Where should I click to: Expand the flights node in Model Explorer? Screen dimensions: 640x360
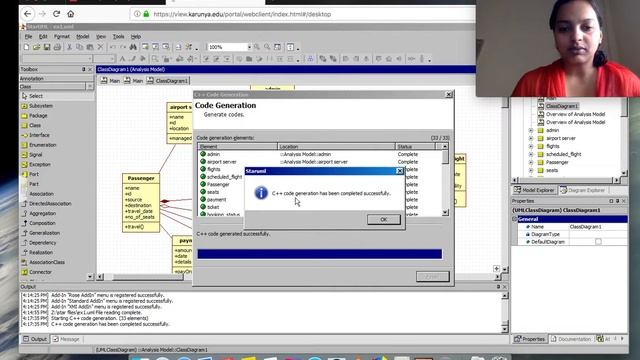coord(531,147)
